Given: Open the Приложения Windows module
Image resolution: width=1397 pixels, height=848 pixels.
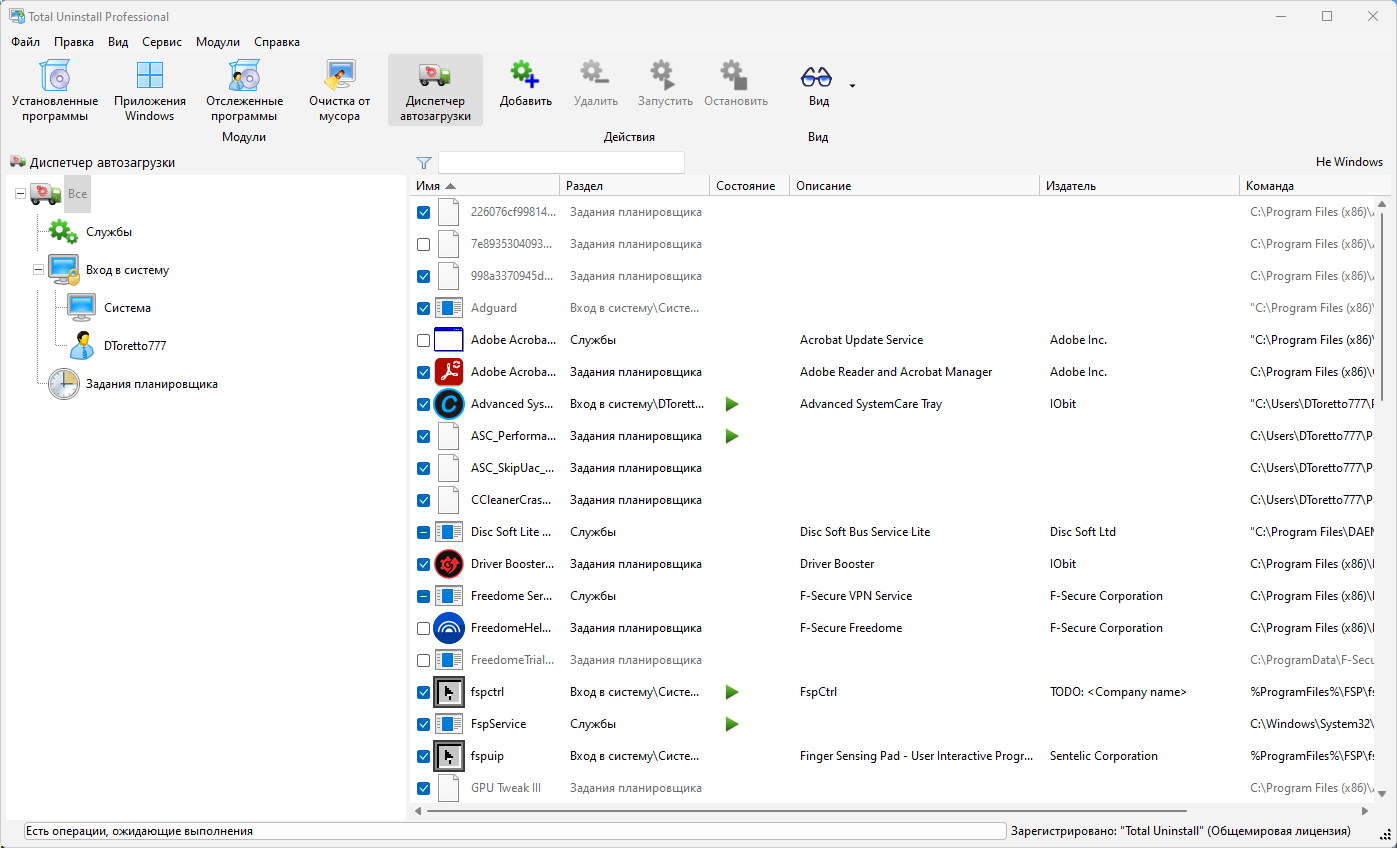Looking at the screenshot, I should 150,90.
